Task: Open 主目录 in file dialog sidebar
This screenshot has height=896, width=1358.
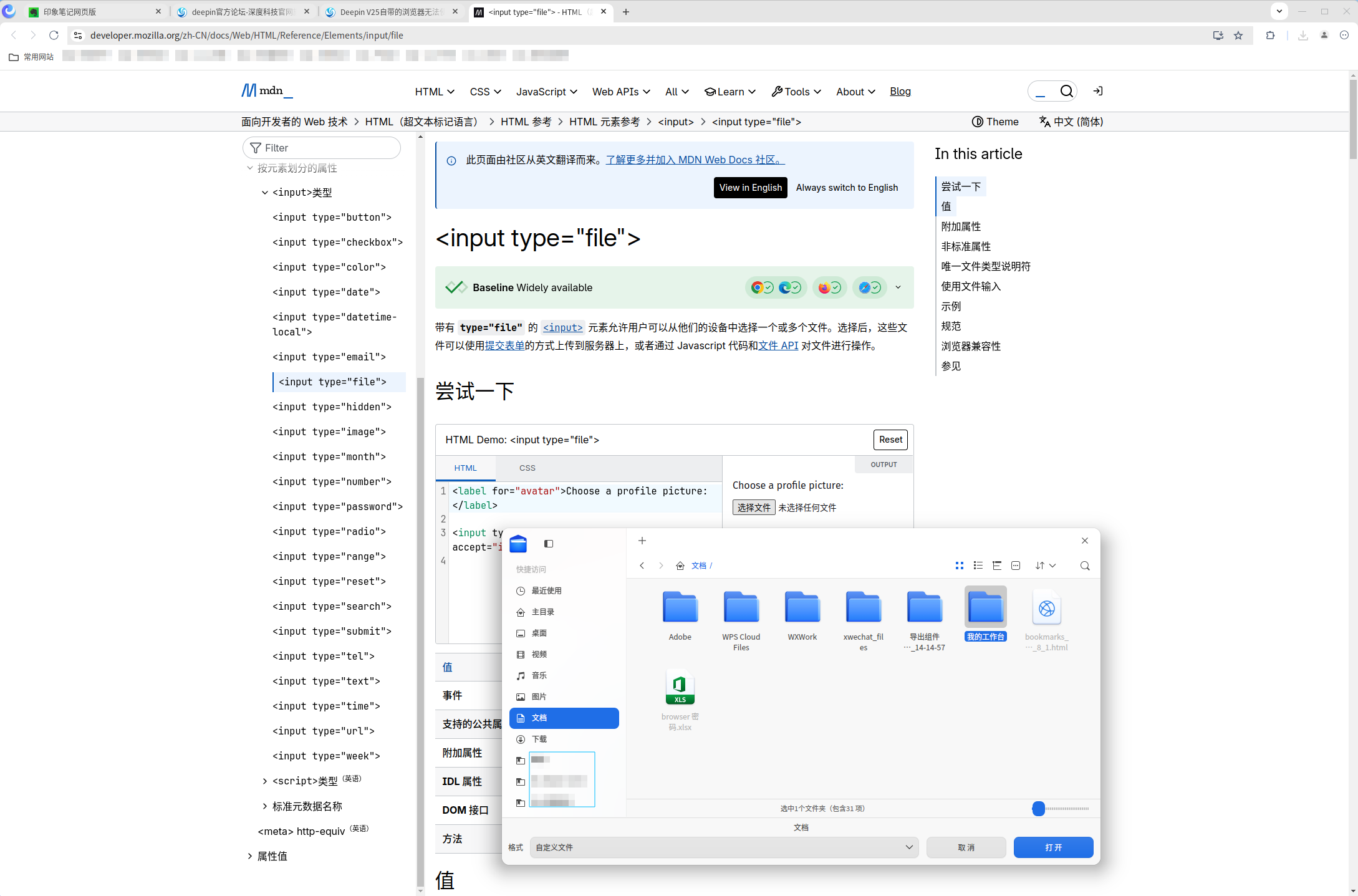Action: pos(564,612)
